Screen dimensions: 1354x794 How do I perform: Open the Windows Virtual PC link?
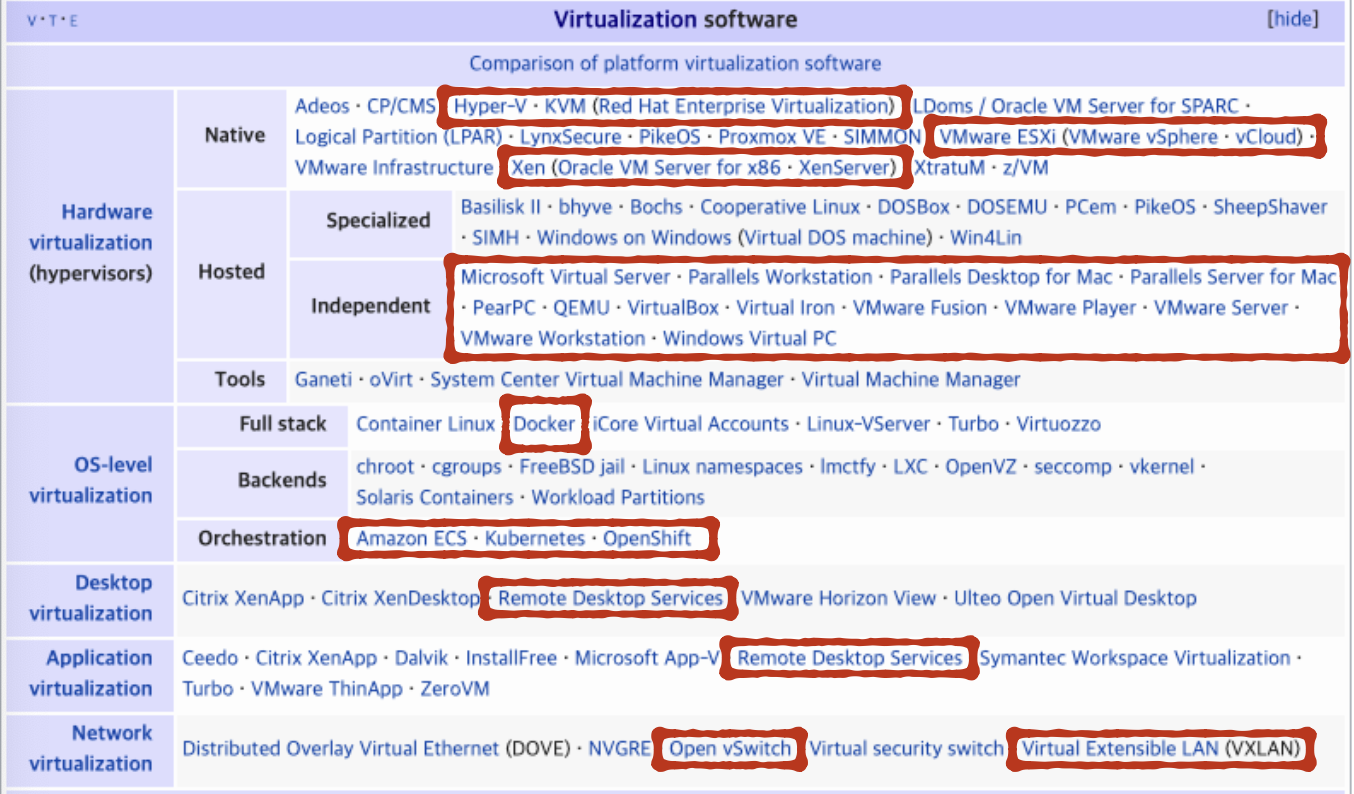[x=750, y=339]
